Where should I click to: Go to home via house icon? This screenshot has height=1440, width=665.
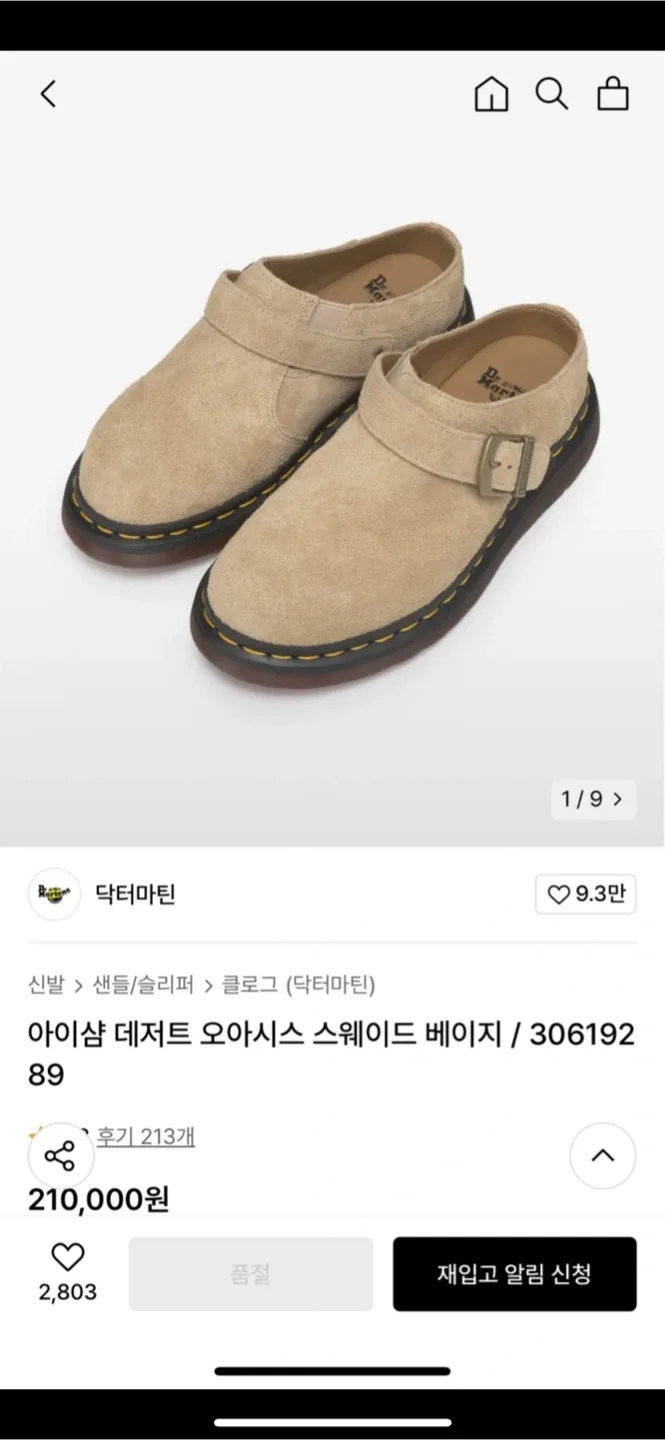click(491, 94)
